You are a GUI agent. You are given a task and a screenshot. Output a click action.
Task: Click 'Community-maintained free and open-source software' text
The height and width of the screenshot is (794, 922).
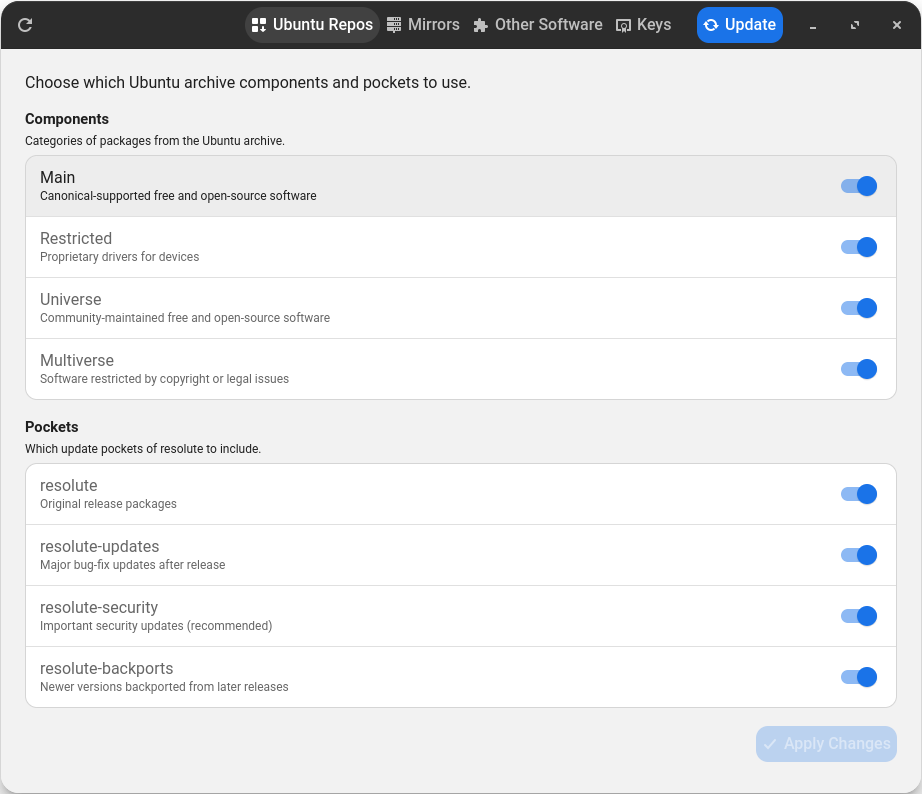pos(185,318)
